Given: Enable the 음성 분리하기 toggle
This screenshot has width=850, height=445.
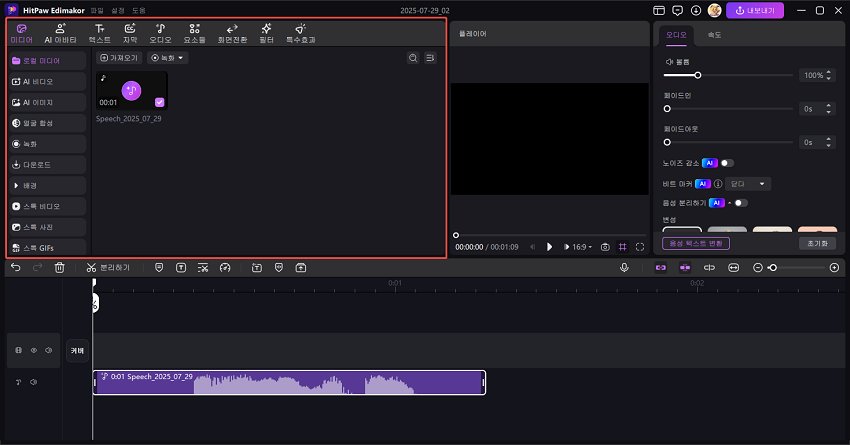Looking at the screenshot, I should tap(740, 203).
